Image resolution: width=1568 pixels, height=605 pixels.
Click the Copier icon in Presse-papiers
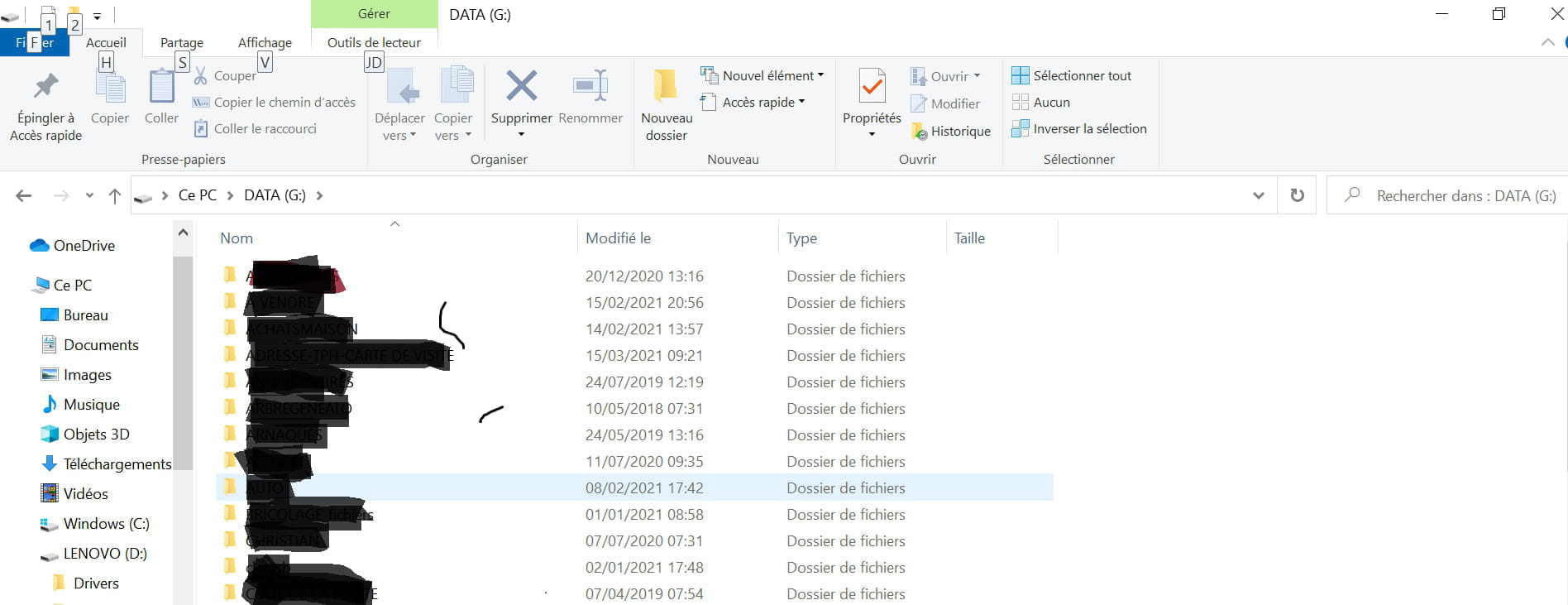pyautogui.click(x=109, y=85)
